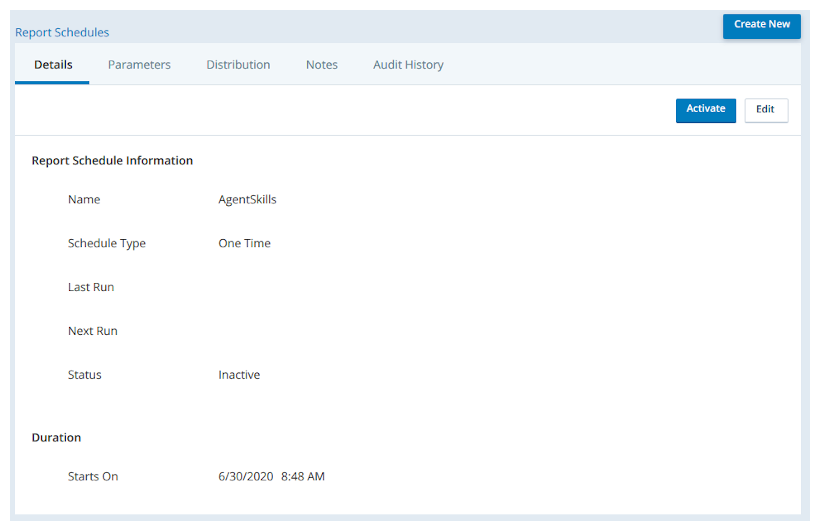Click the Report Schedule Information heading
This screenshot has height=525, width=818.
pos(112,161)
